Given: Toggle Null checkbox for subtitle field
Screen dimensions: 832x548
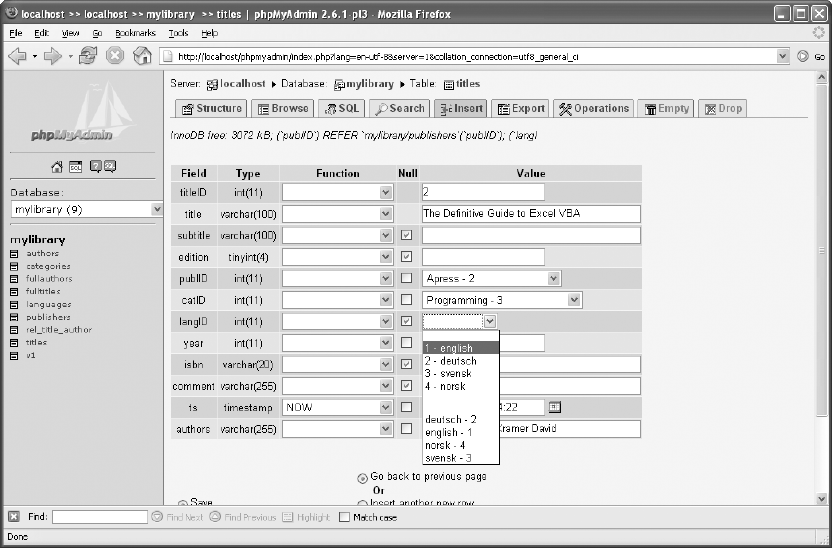Looking at the screenshot, I should (406, 235).
